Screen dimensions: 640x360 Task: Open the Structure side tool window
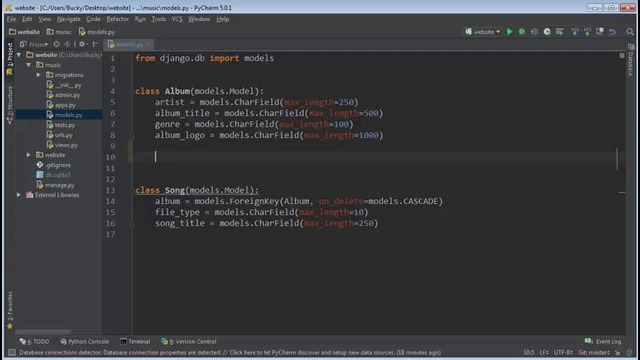point(10,105)
